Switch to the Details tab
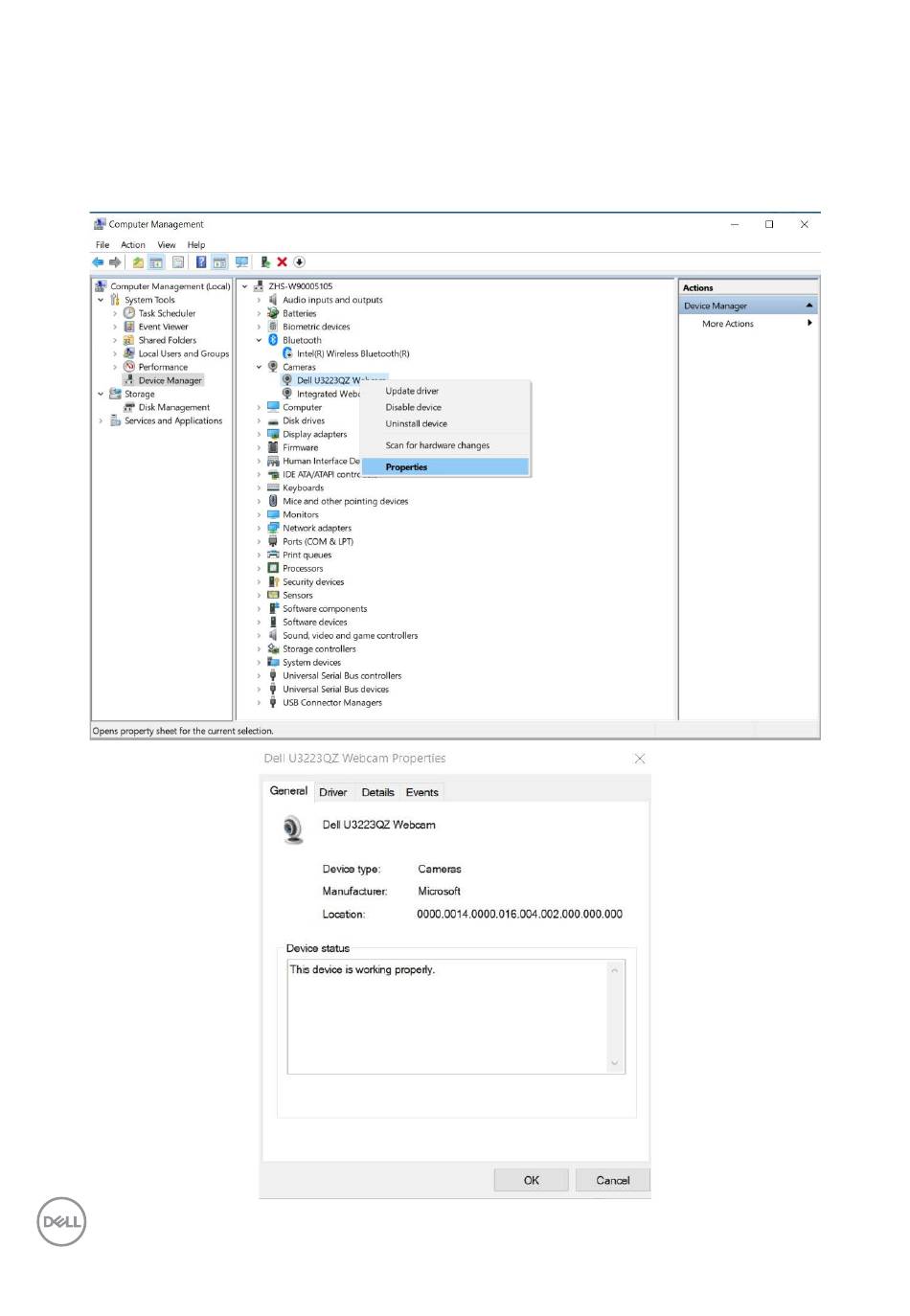Screen dimensions: 910x1316 pyautogui.click(x=377, y=792)
